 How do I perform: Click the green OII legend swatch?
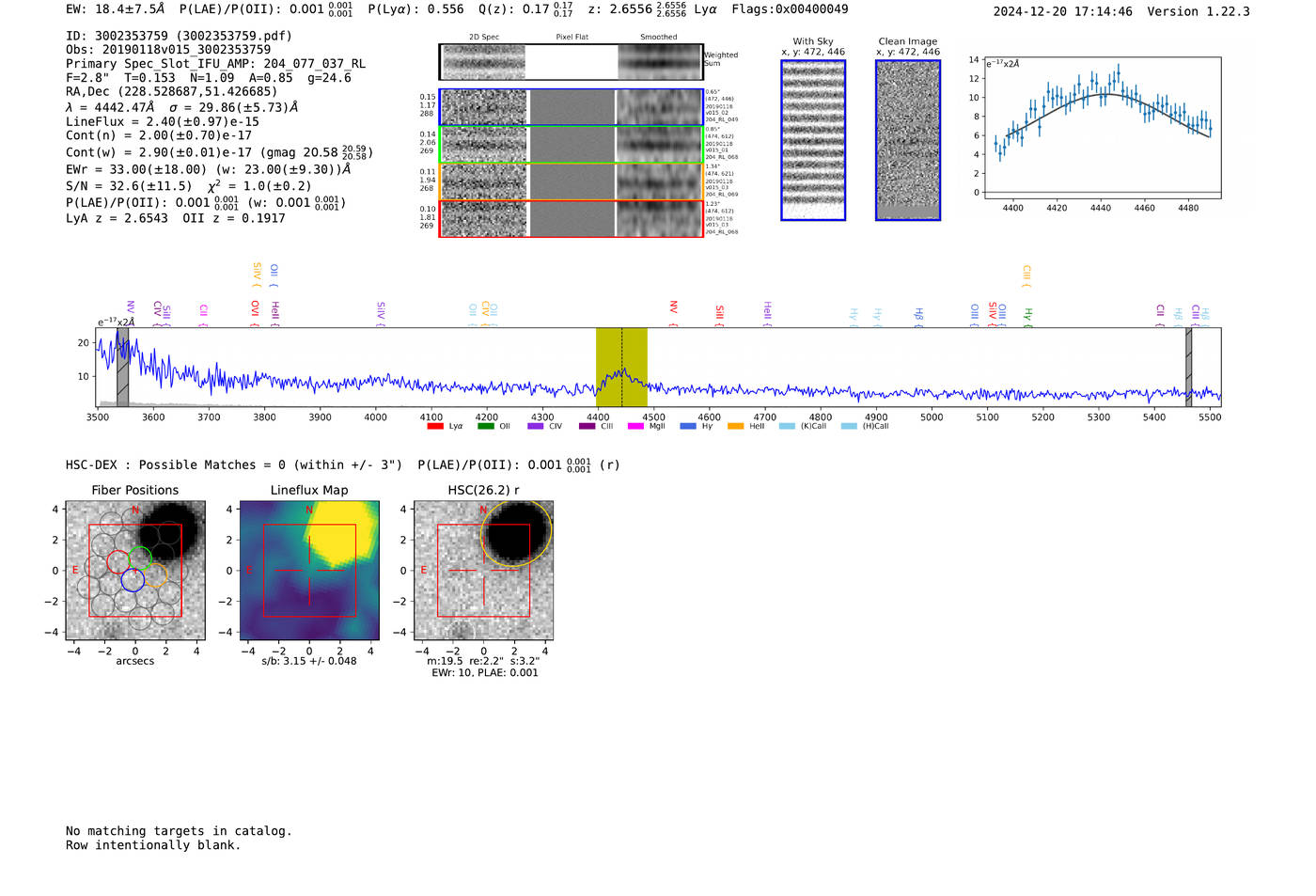485,427
